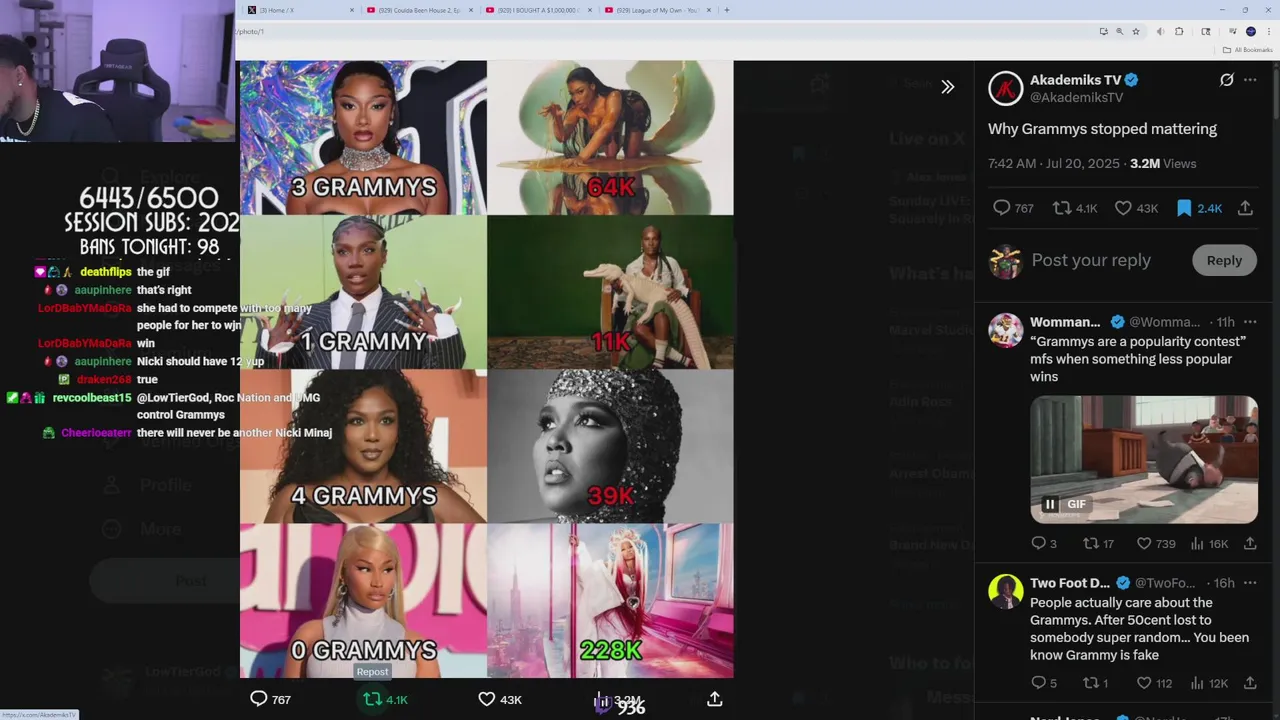Open deathflips username in stream chat
This screenshot has width=1280, height=720.
(x=105, y=272)
